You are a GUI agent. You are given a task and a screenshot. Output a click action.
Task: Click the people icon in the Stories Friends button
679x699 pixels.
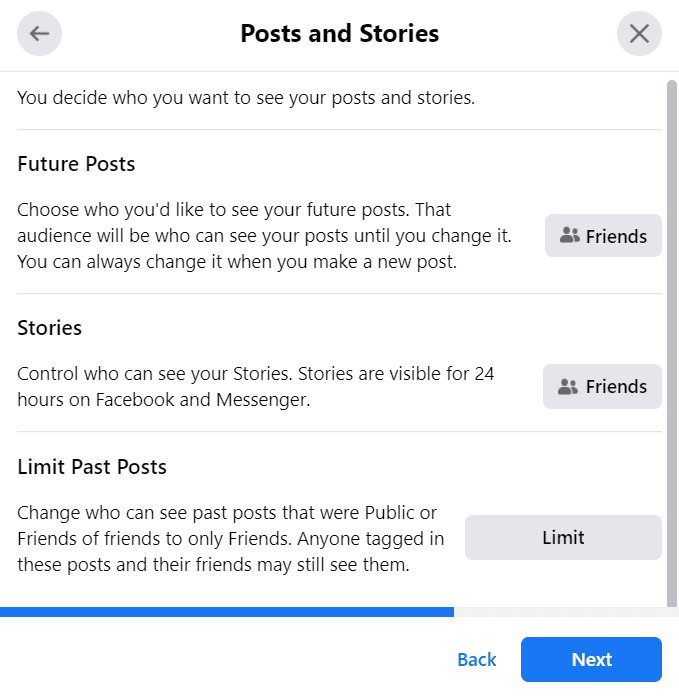(x=568, y=387)
